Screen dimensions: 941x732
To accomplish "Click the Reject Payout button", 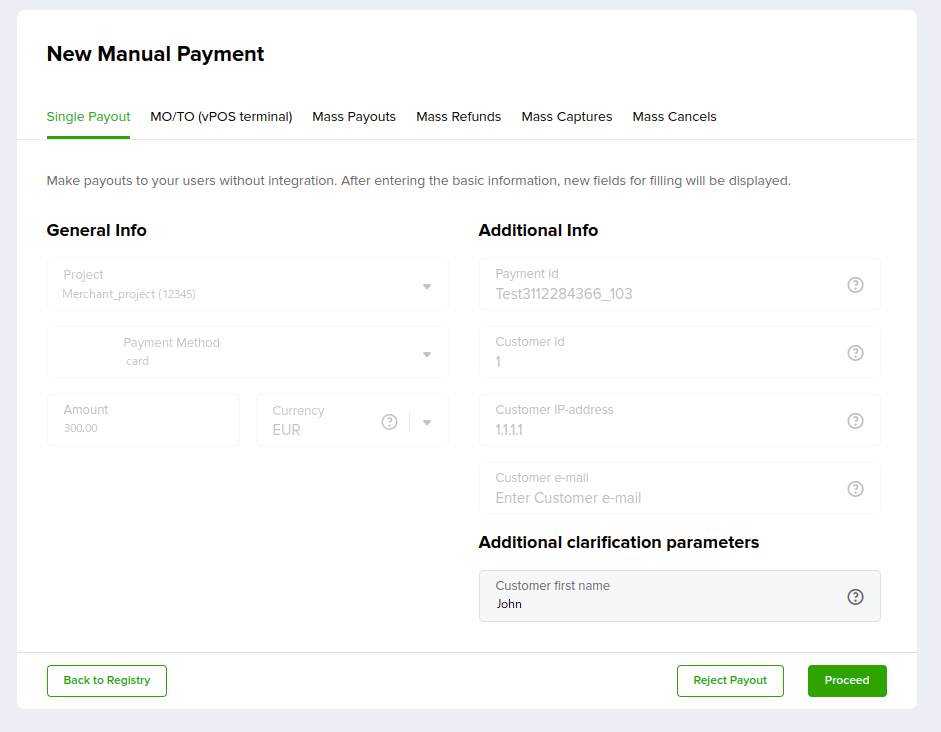I will [730, 680].
